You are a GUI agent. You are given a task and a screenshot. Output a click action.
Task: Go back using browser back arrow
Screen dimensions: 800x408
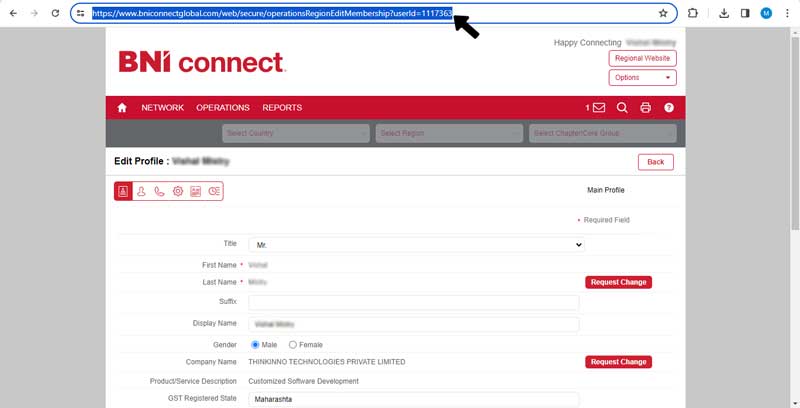tap(13, 13)
